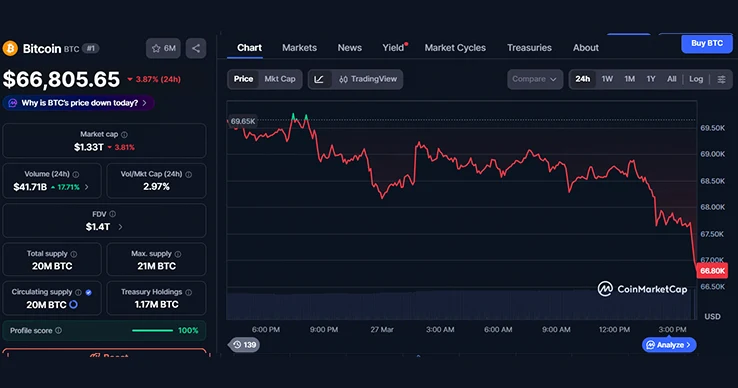Open the About tab

pos(586,48)
